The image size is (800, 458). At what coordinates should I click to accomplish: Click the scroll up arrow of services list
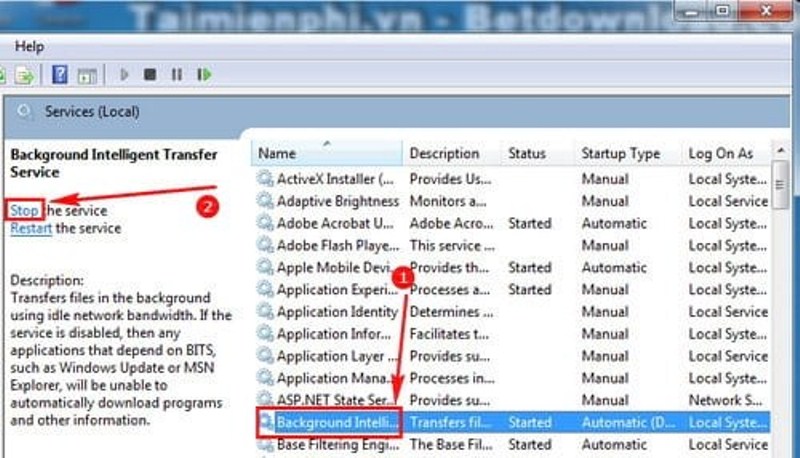click(780, 150)
